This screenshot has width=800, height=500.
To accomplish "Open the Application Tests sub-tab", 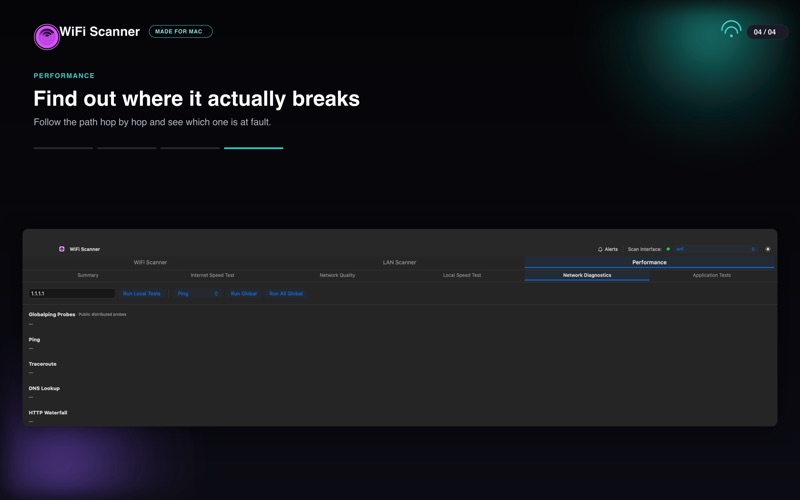I will click(712, 275).
